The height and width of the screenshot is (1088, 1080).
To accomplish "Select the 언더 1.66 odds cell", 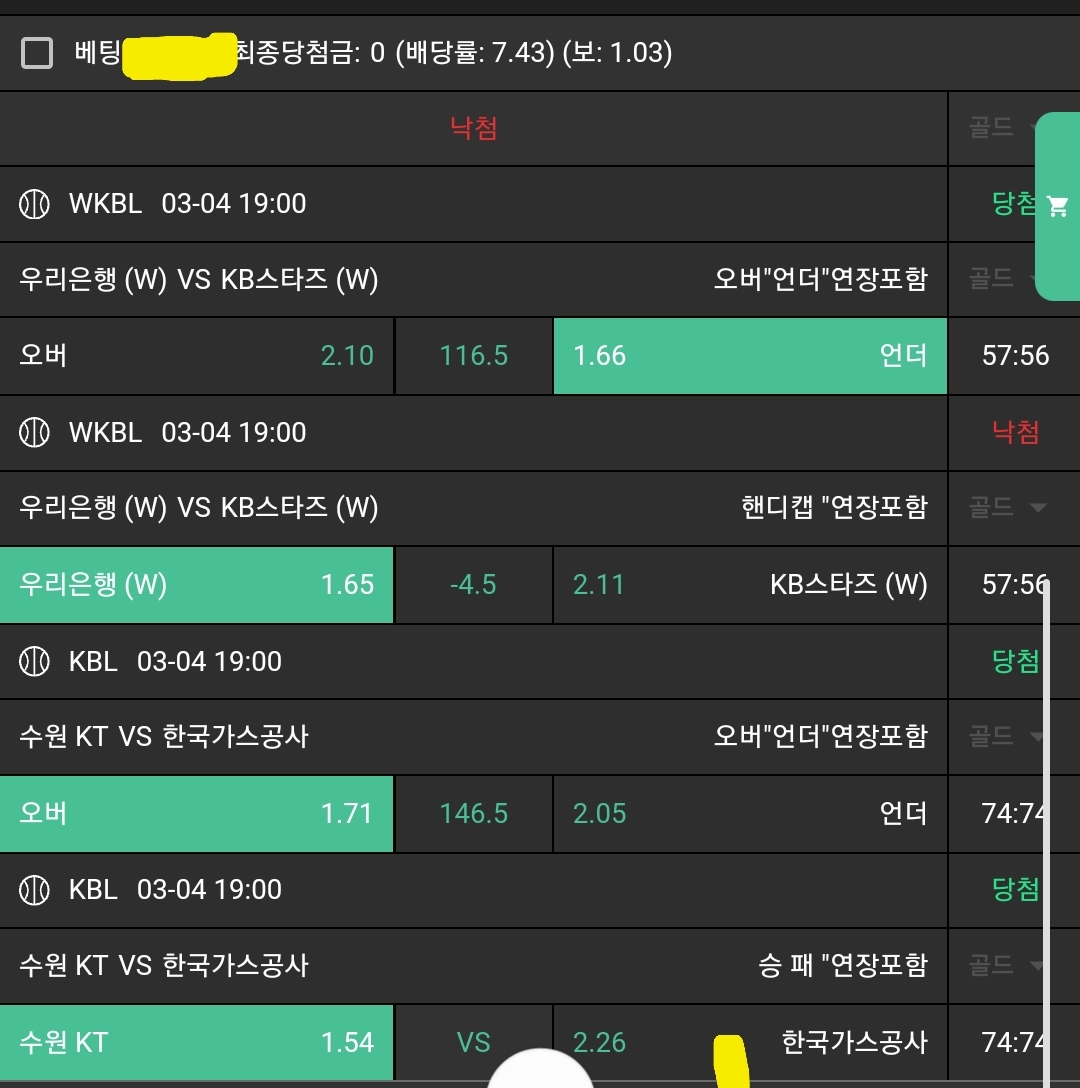I will 750,356.
